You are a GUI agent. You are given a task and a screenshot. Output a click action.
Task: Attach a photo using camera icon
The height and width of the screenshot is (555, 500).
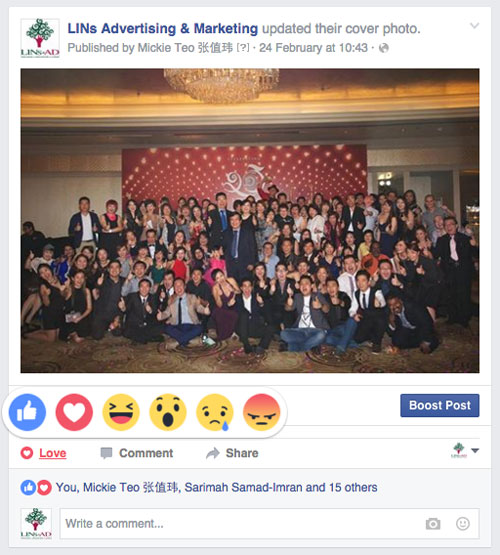(x=433, y=524)
